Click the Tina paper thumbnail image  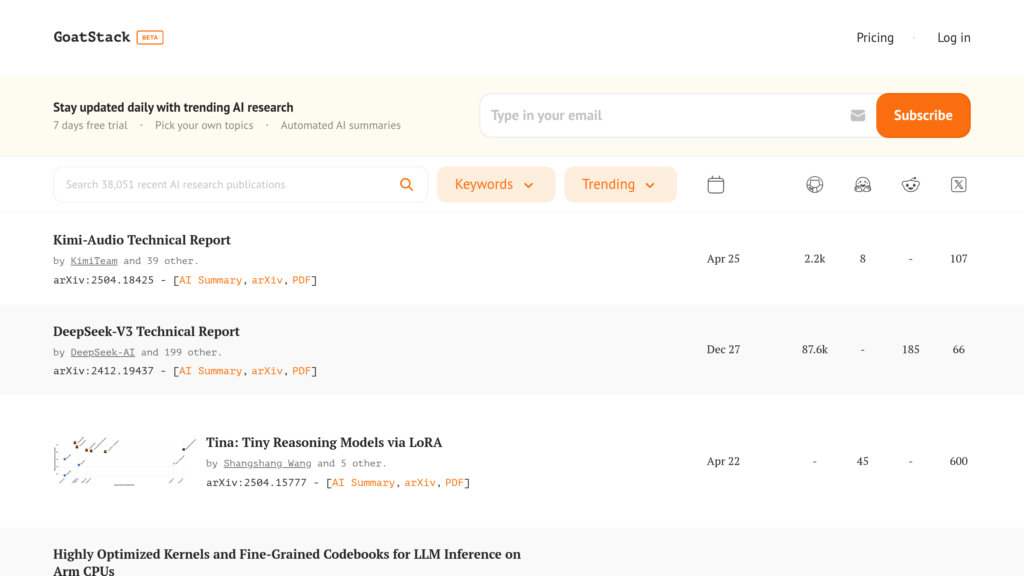pos(124,461)
